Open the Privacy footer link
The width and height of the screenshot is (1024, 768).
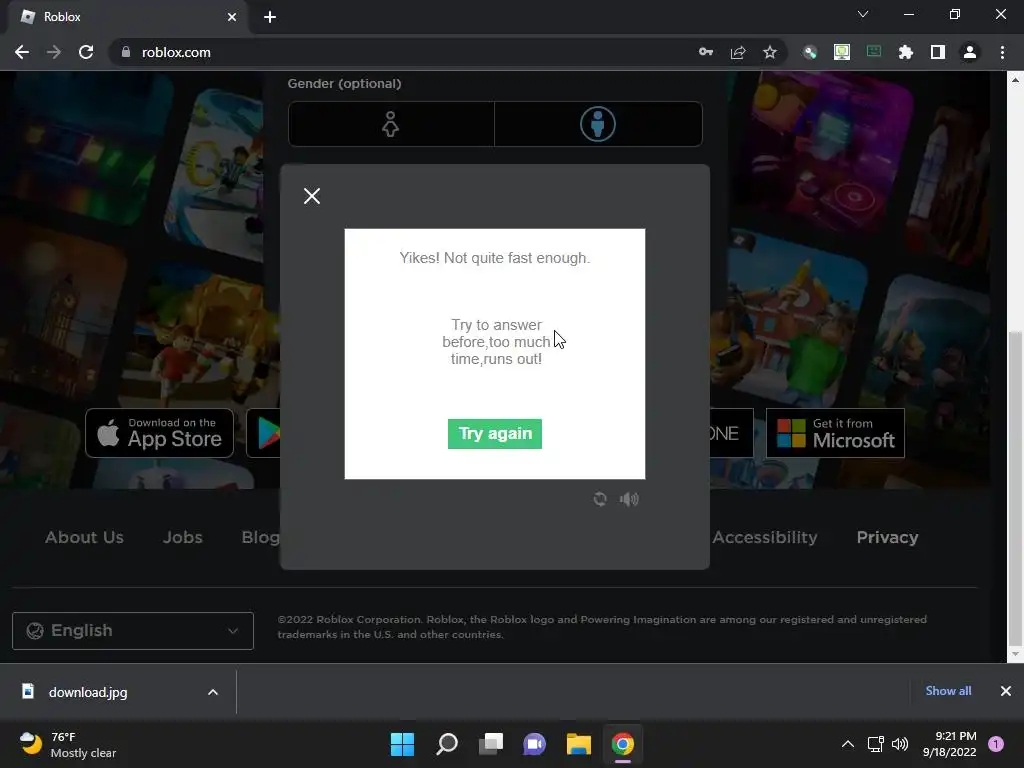tap(888, 537)
